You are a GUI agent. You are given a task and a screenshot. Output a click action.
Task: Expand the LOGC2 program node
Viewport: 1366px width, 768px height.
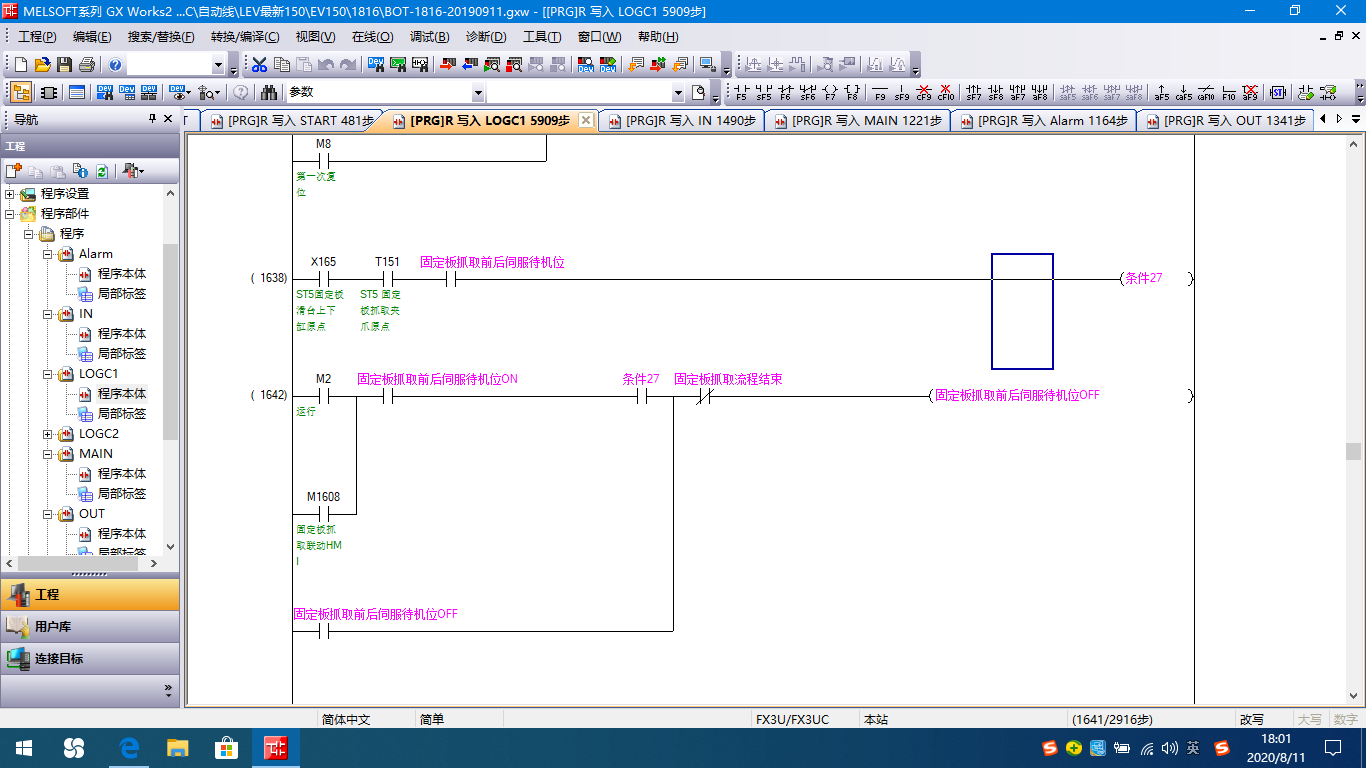(48, 434)
